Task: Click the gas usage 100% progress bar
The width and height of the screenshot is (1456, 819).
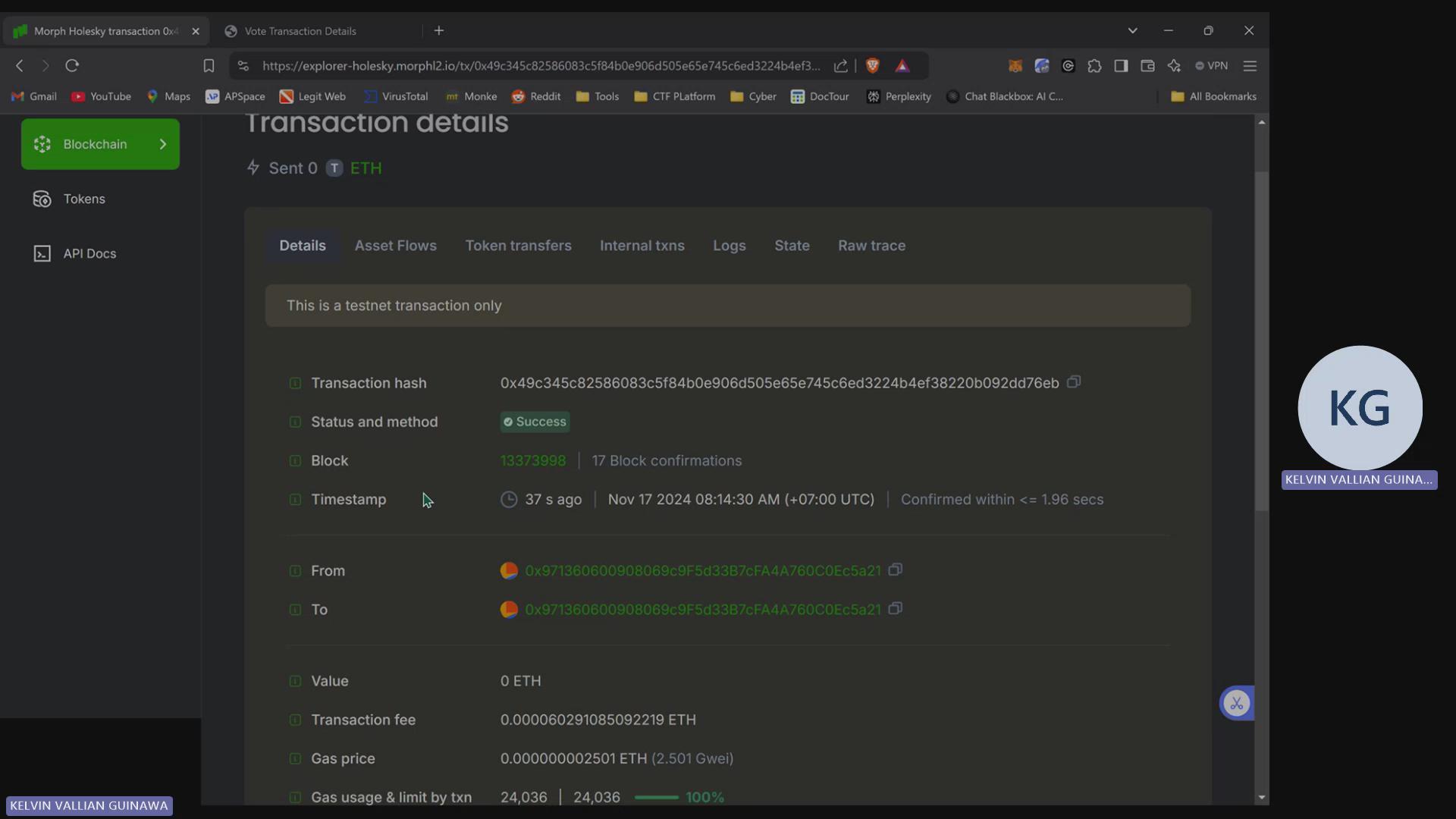Action: click(657, 797)
